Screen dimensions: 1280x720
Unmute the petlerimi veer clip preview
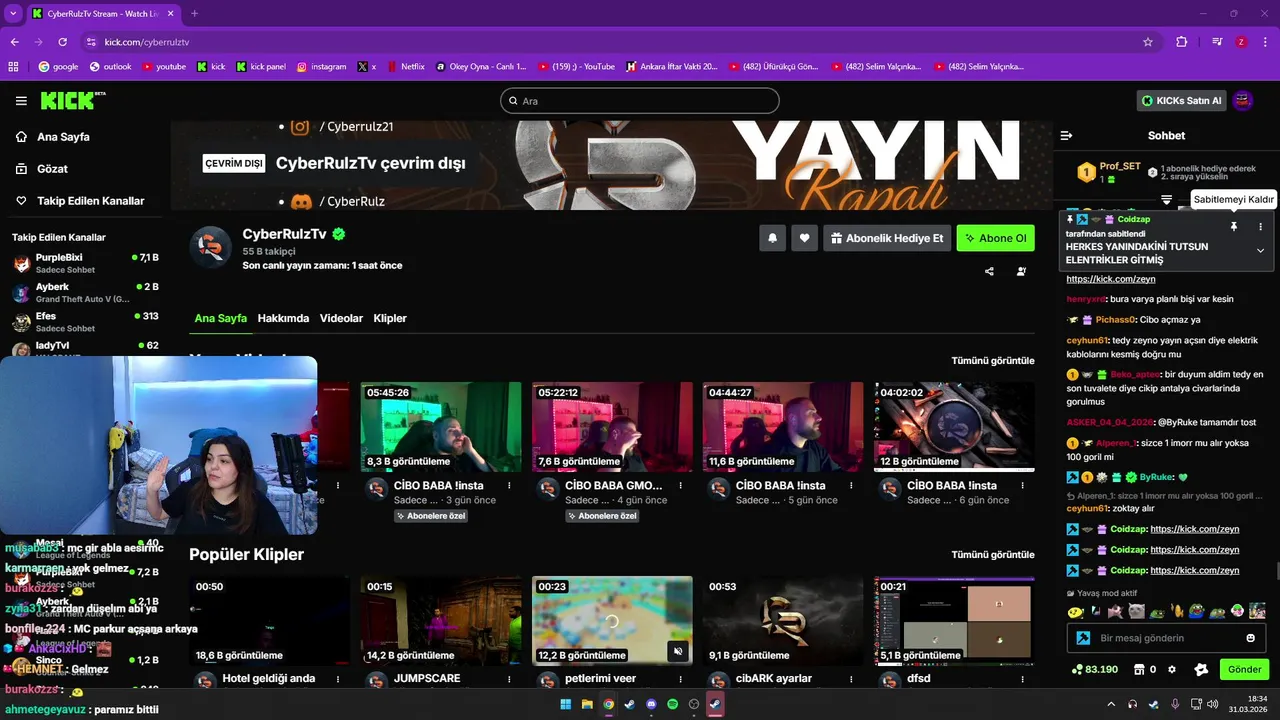677,651
